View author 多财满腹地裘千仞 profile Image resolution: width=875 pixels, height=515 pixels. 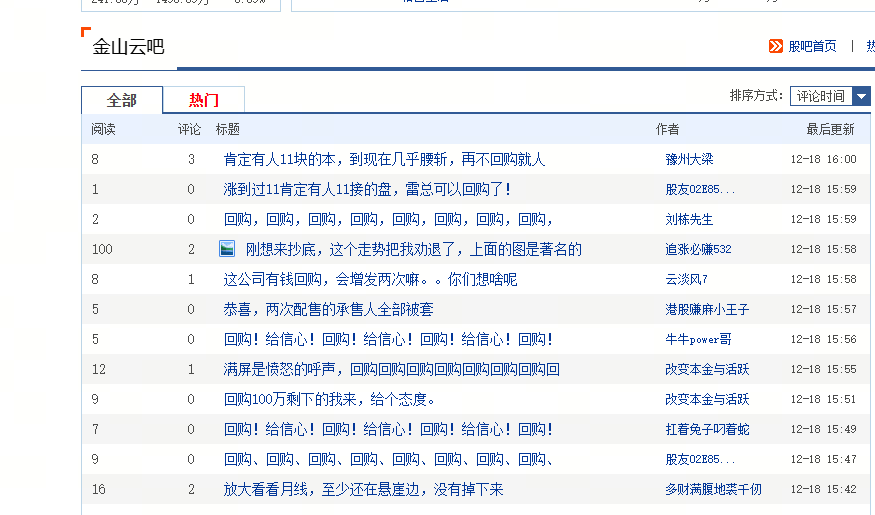[x=713, y=490]
